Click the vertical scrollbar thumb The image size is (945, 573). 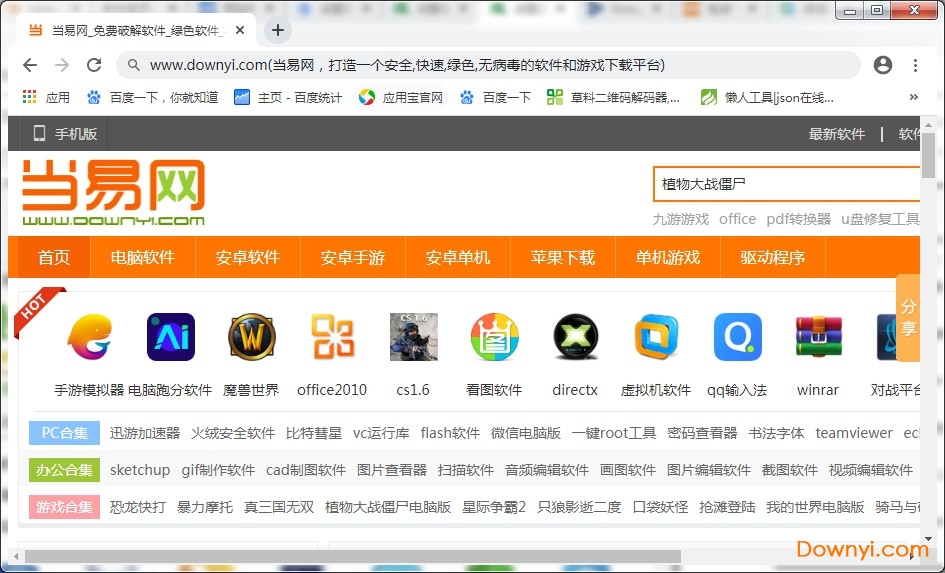(x=928, y=155)
